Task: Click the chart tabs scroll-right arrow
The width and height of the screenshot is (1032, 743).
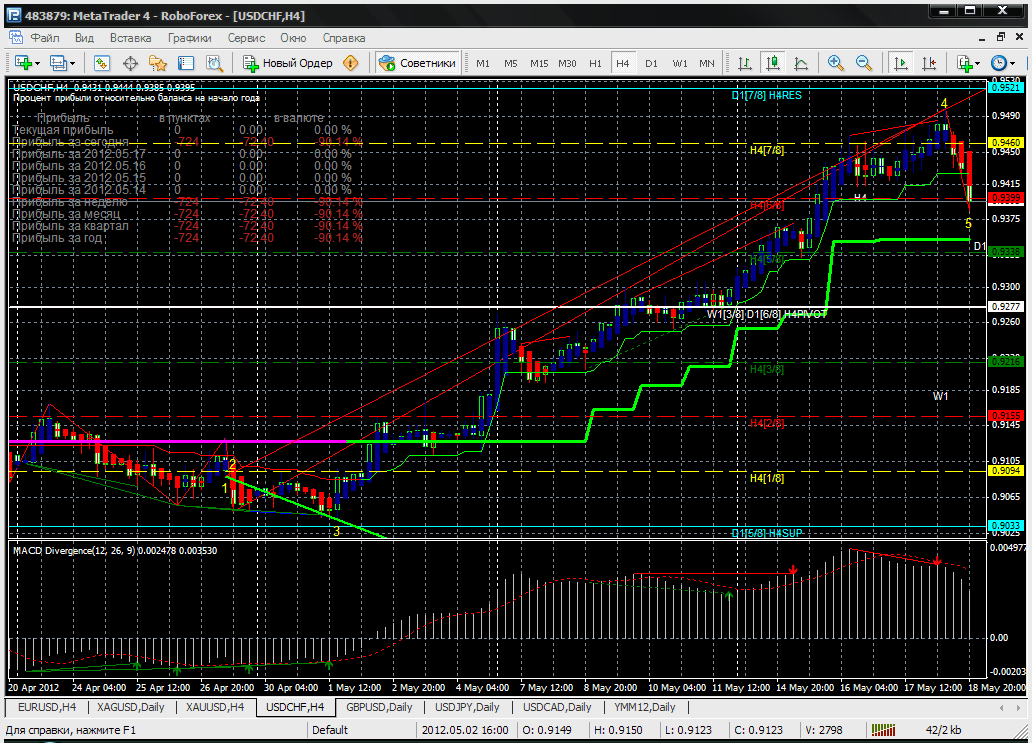Action: [1019, 707]
